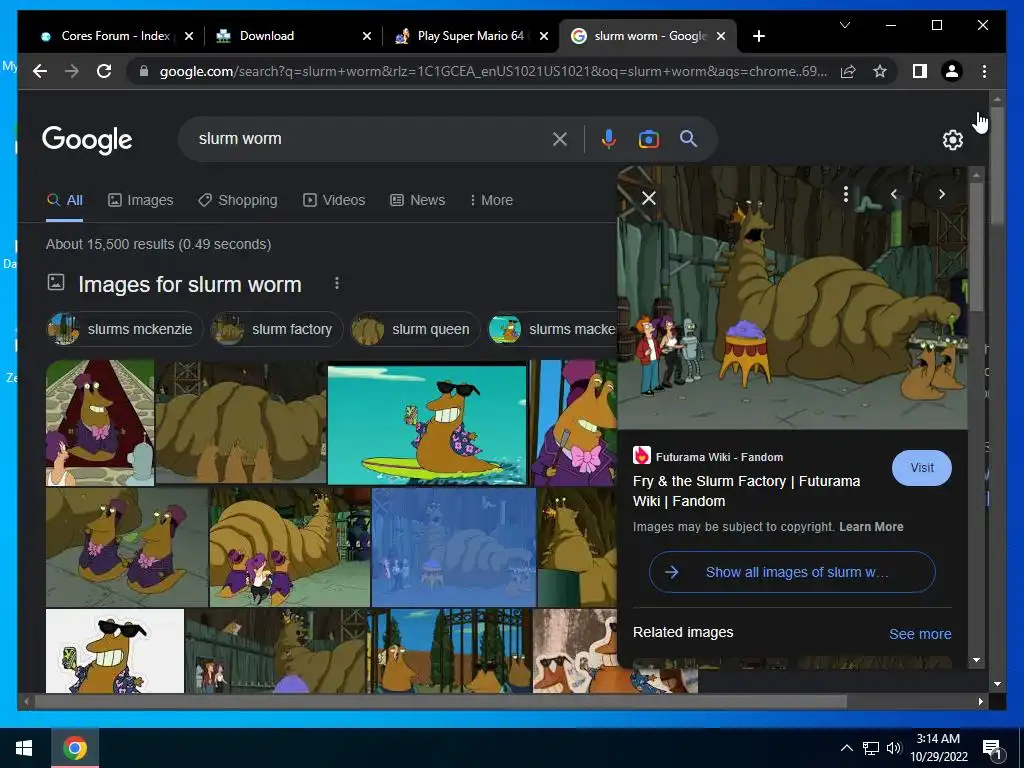Select the Shopping search filter
The width and height of the screenshot is (1024, 768).
tap(238, 200)
